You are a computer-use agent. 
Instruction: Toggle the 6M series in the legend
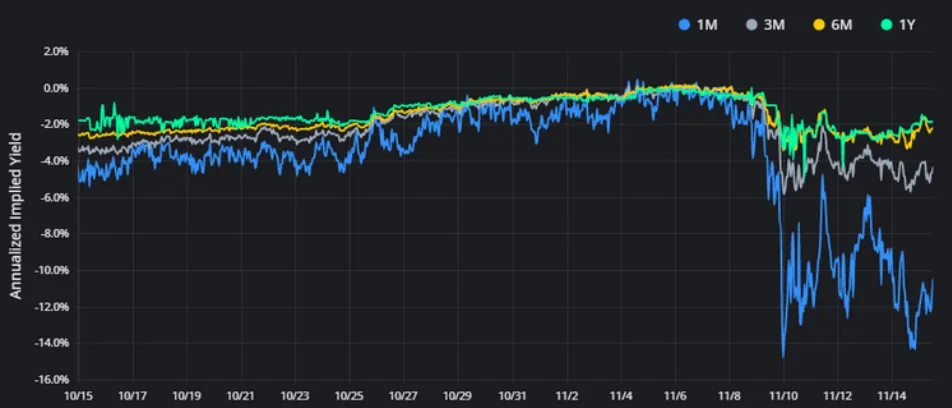[835, 26]
